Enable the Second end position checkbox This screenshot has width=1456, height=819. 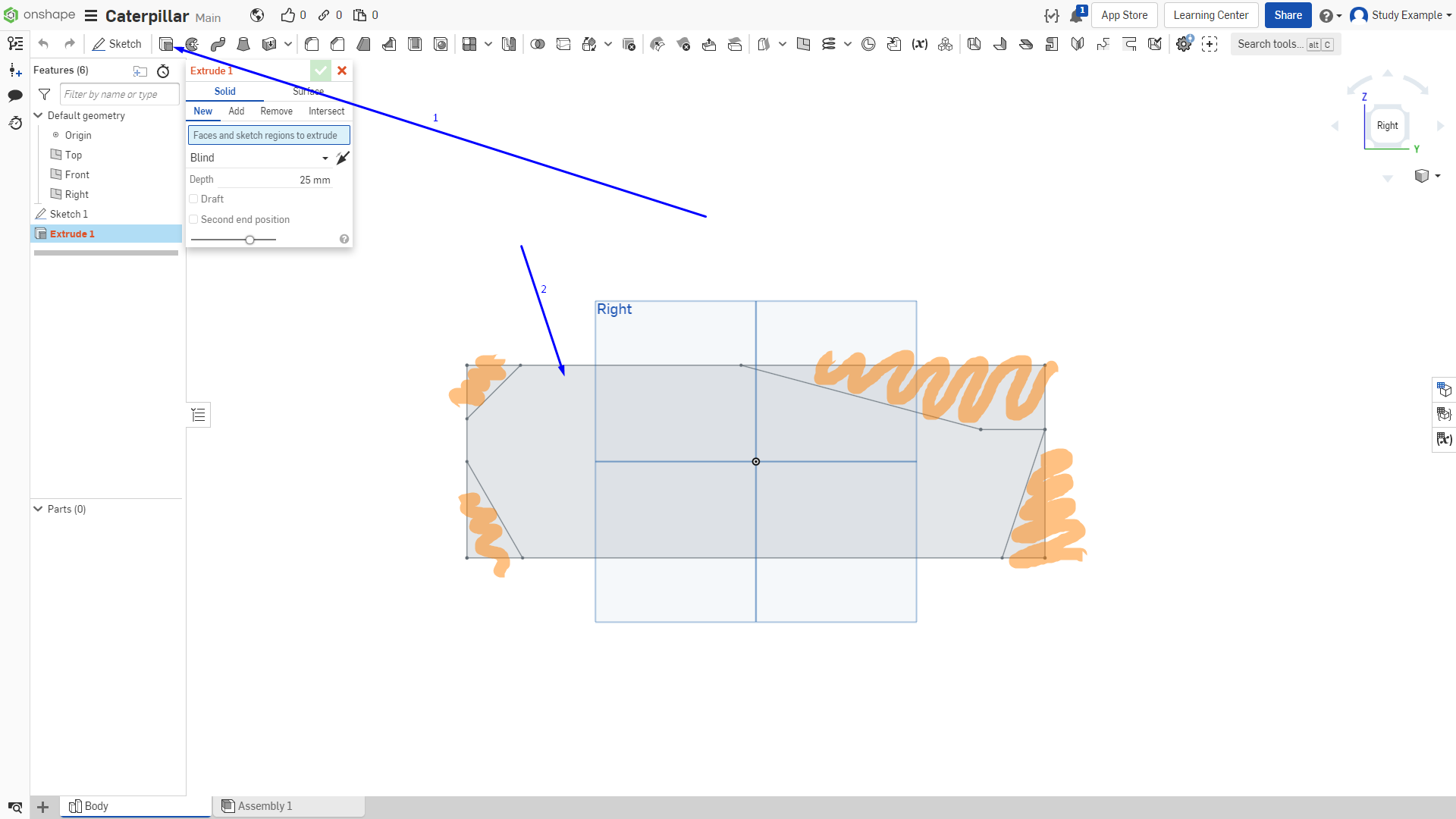(193, 220)
